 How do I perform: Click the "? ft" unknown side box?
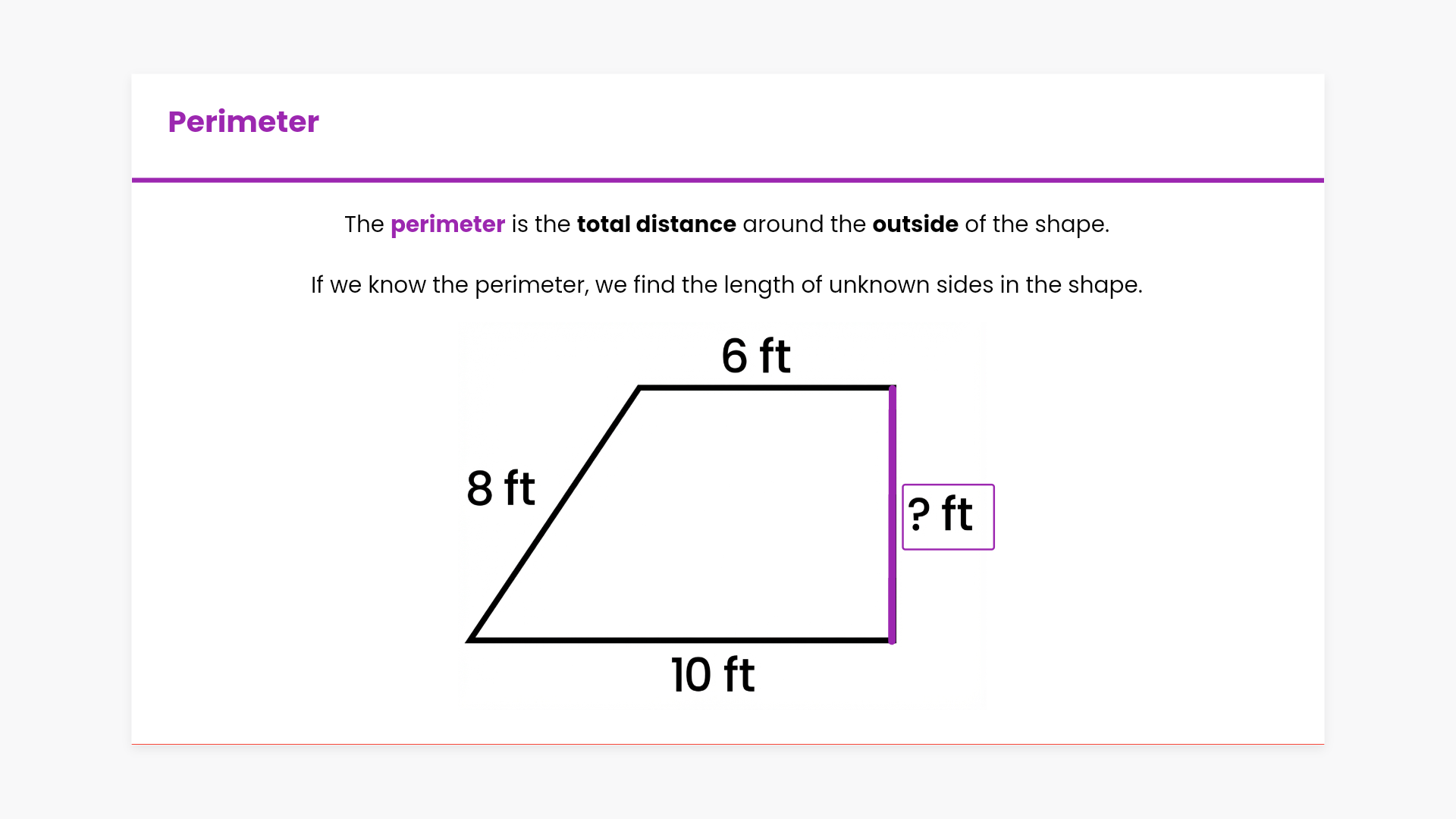tap(948, 516)
